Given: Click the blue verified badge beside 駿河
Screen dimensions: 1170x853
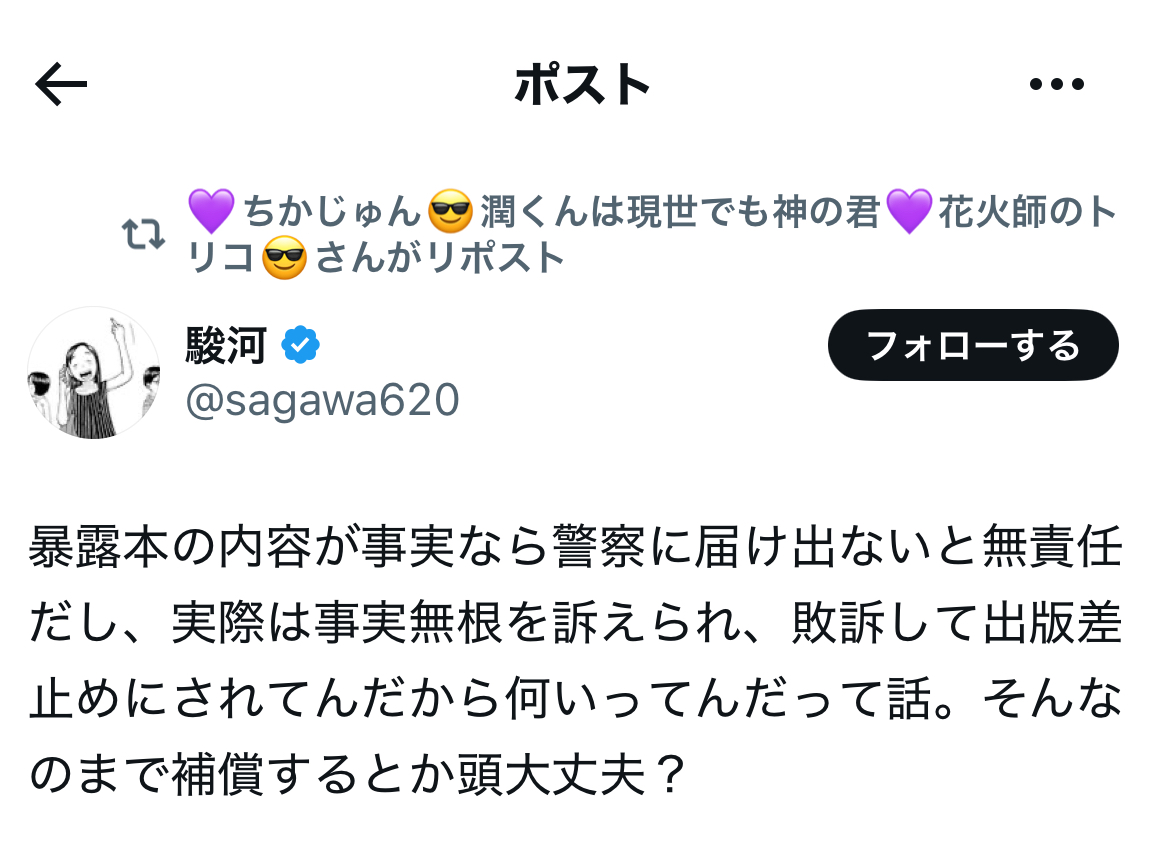Looking at the screenshot, I should coord(301,344).
